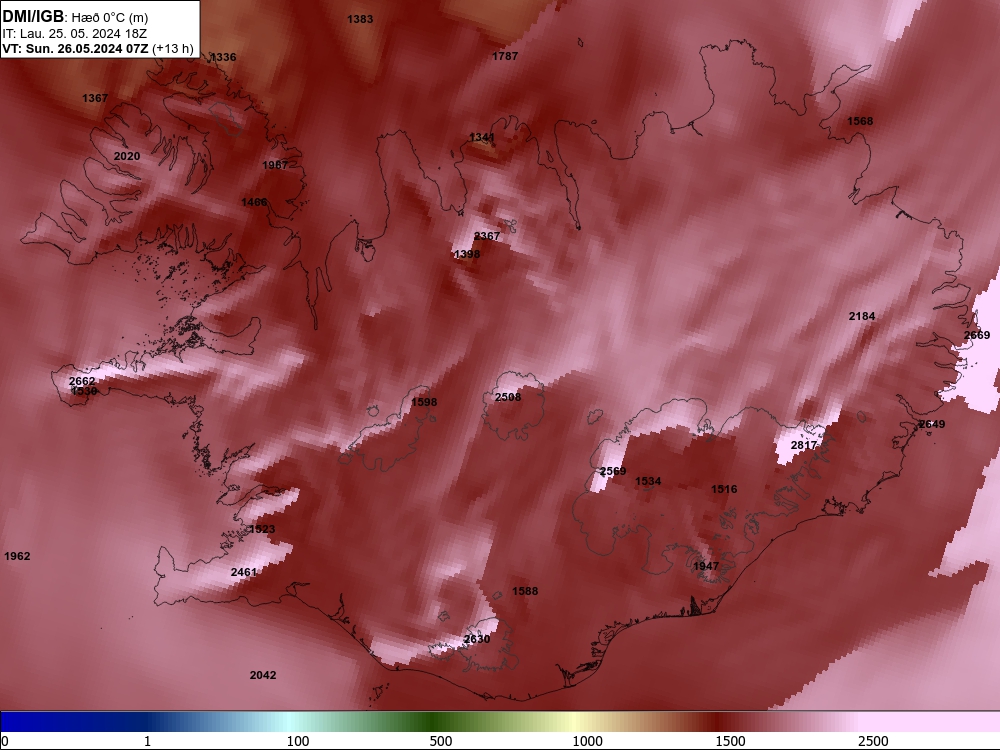Click the map value 2649
Screen dimensions: 1000x750
click(932, 425)
